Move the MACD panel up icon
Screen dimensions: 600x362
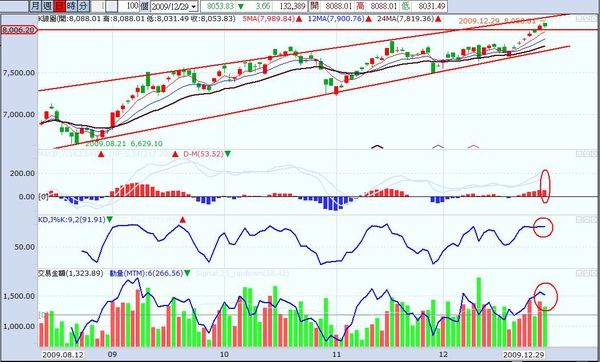click(x=586, y=154)
